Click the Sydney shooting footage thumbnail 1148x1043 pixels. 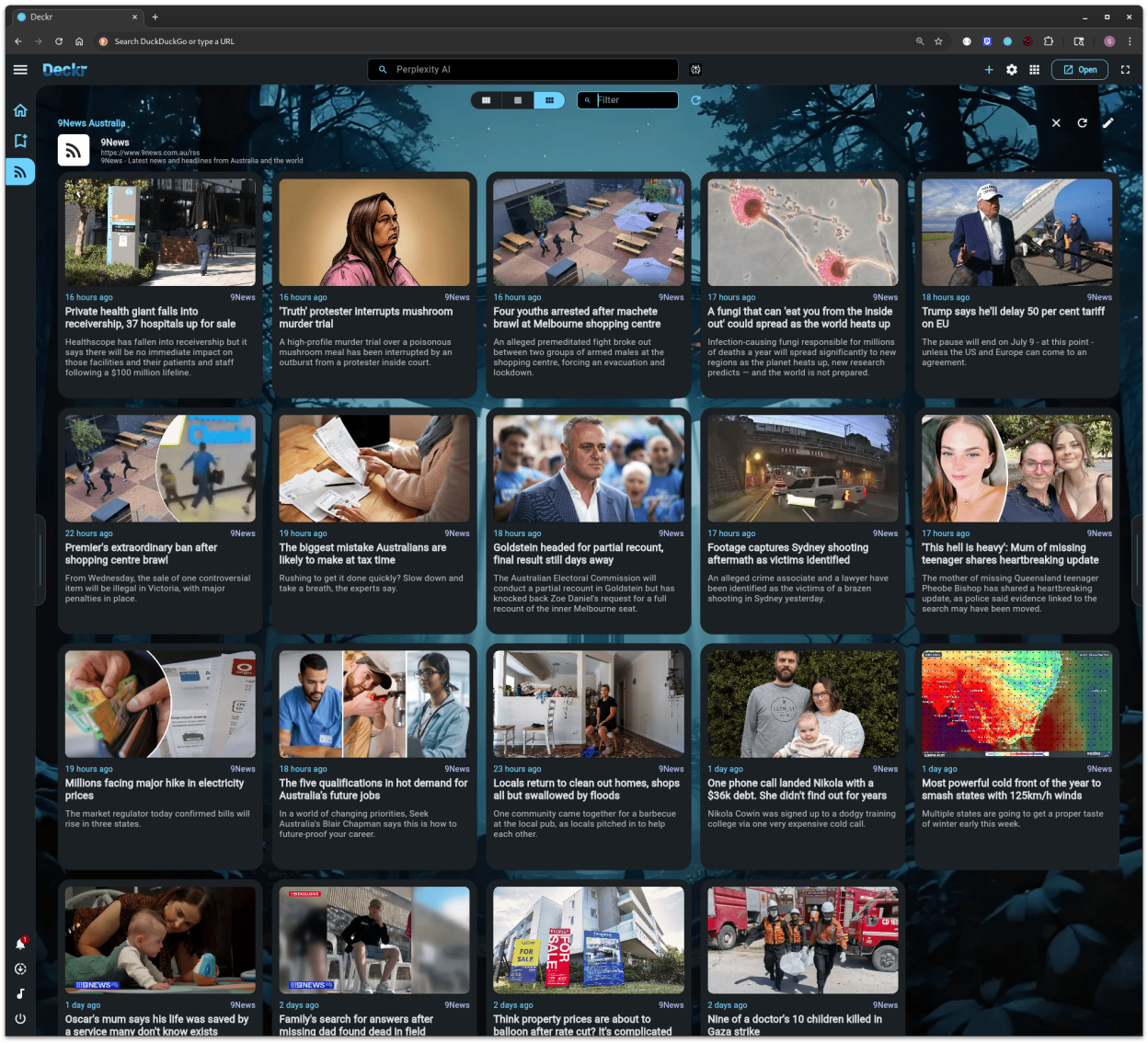coord(803,468)
